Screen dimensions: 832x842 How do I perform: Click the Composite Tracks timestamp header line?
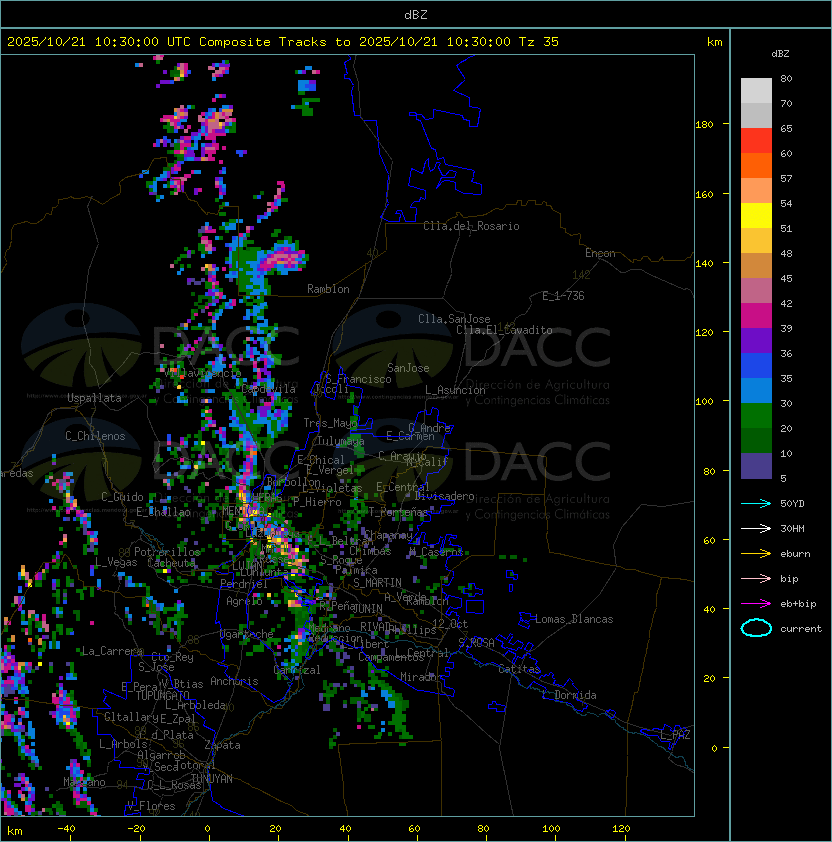point(283,42)
